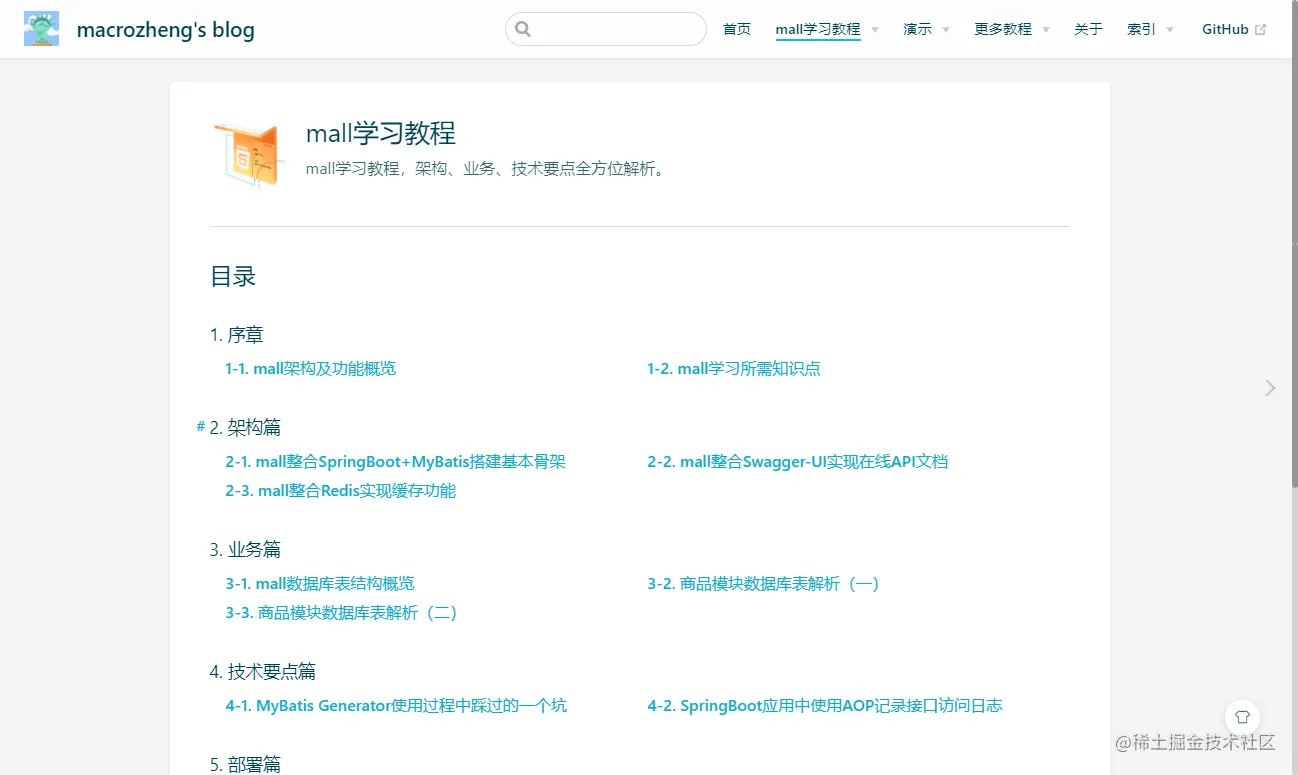
Task: Open 4-2. SpringBoot AOP日志 article link
Action: [x=825, y=705]
